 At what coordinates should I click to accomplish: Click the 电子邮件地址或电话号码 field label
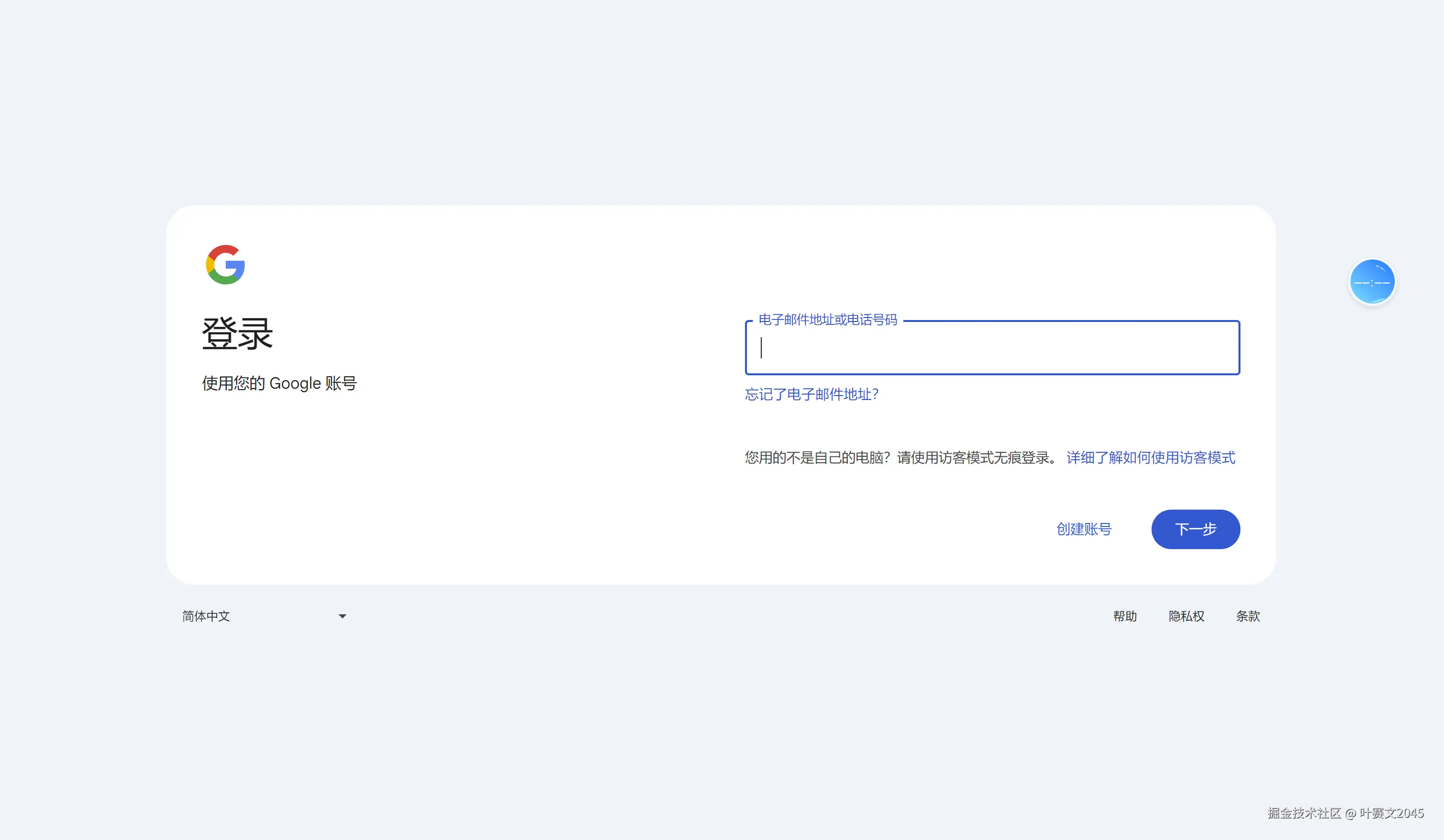tap(827, 320)
